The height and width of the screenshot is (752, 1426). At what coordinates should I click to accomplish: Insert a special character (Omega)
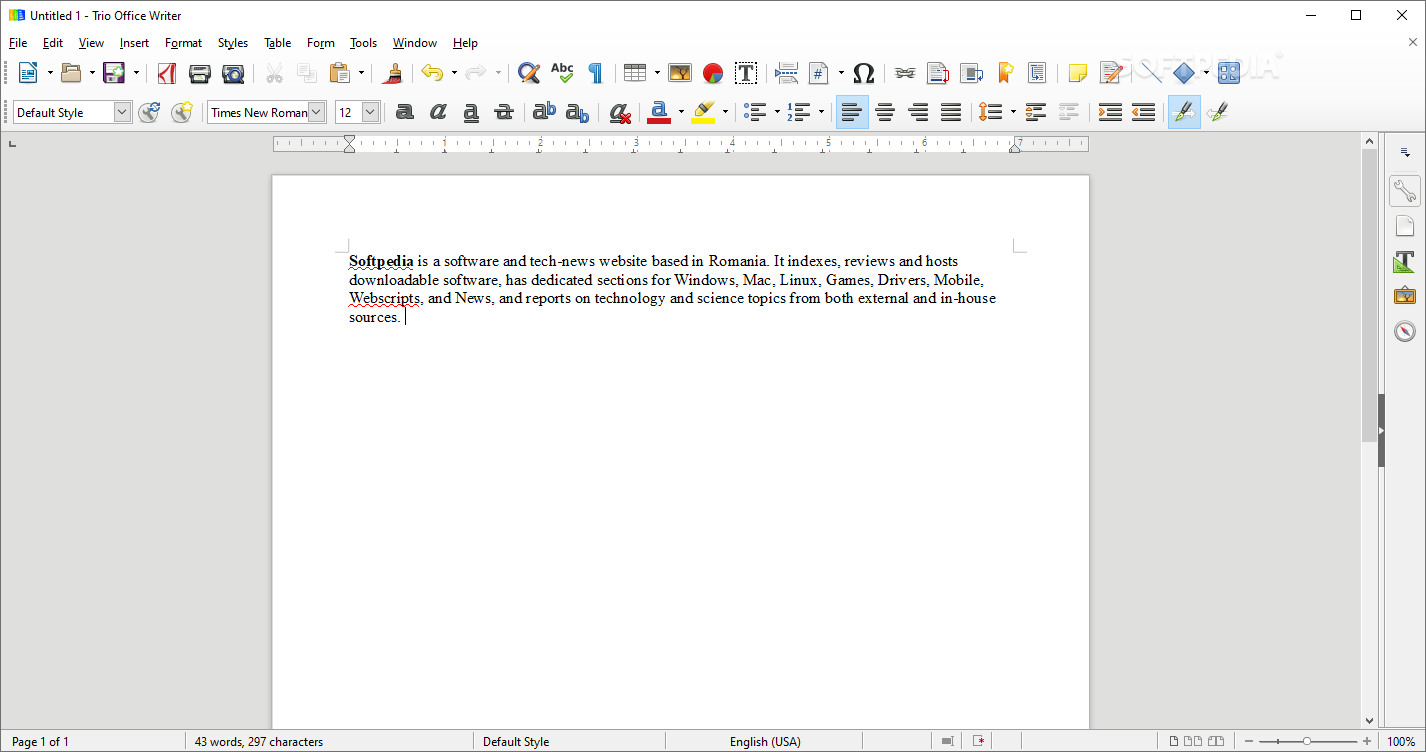pos(864,73)
